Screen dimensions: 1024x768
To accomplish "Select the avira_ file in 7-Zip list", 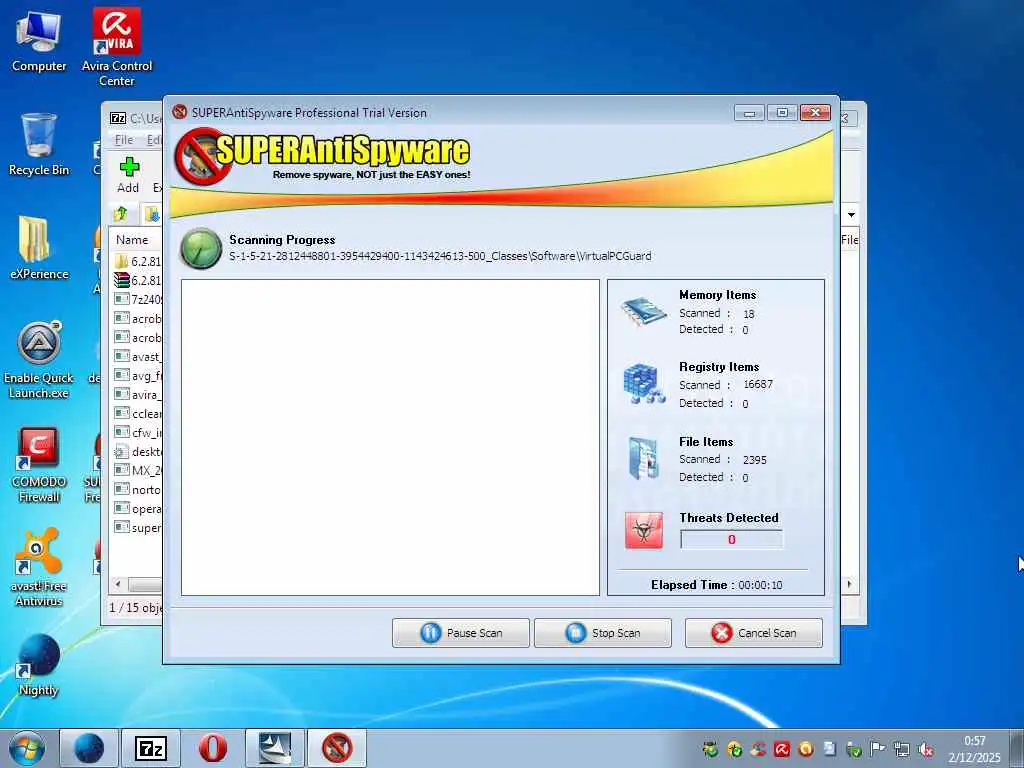I will pos(137,394).
